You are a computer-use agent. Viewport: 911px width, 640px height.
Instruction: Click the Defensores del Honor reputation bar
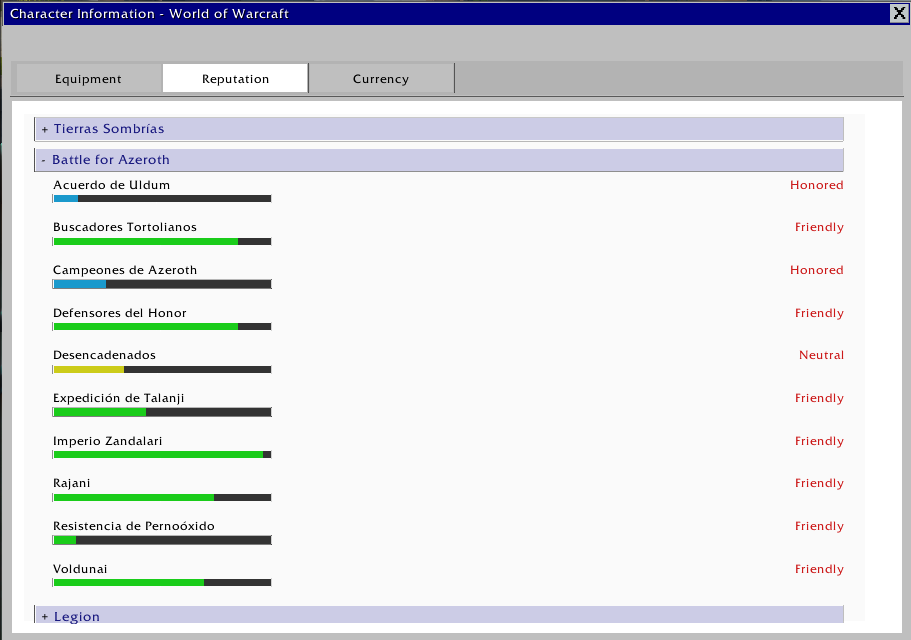click(x=162, y=326)
